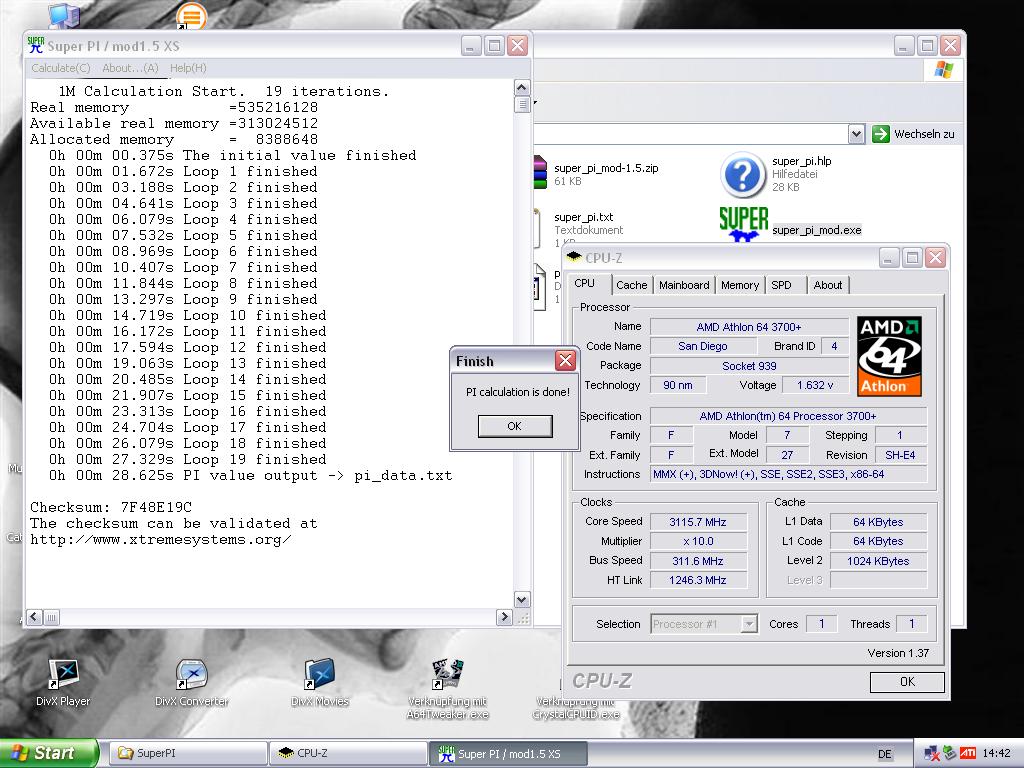Viewport: 1024px width, 768px height.
Task: Open the DivX Movies desktop shortcut
Action: coord(319,675)
